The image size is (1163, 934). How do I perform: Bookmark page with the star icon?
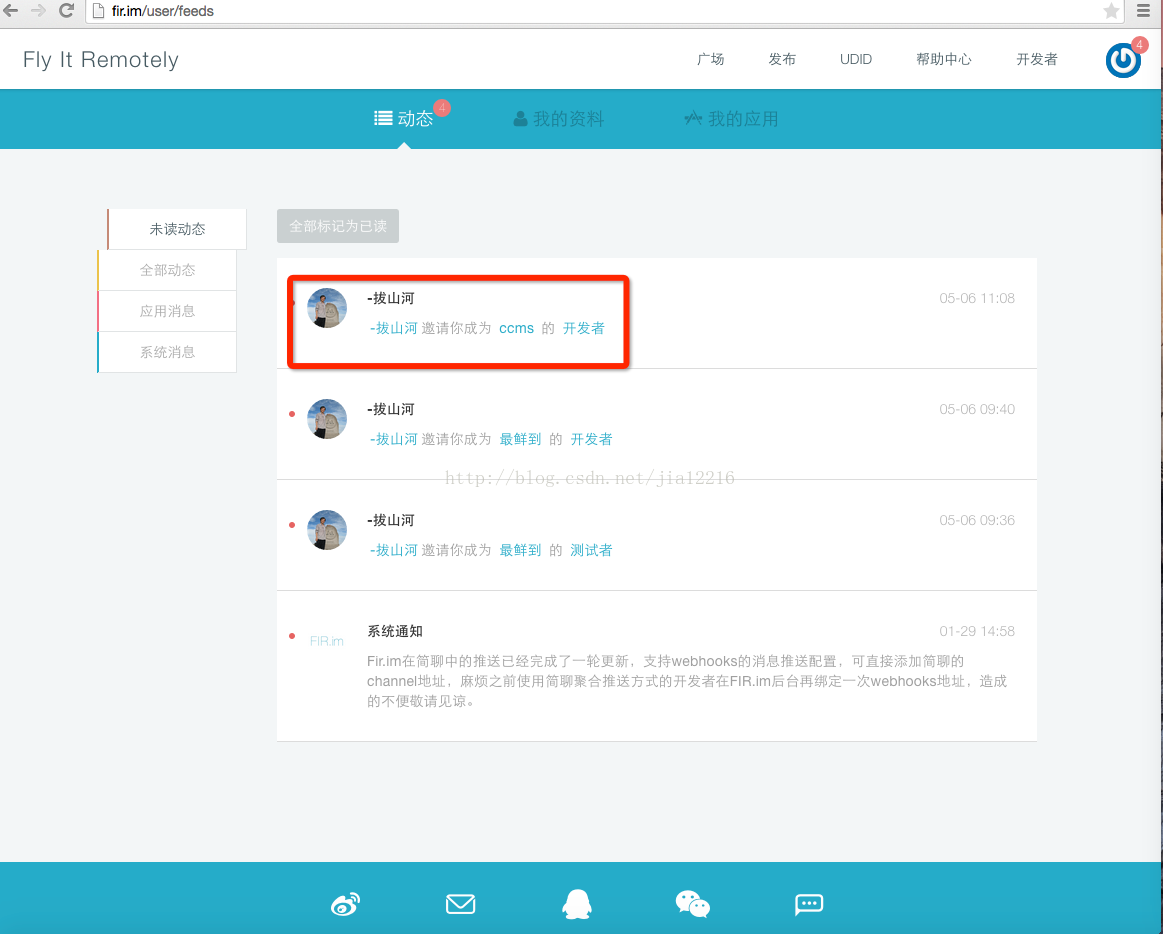[x=1111, y=11]
